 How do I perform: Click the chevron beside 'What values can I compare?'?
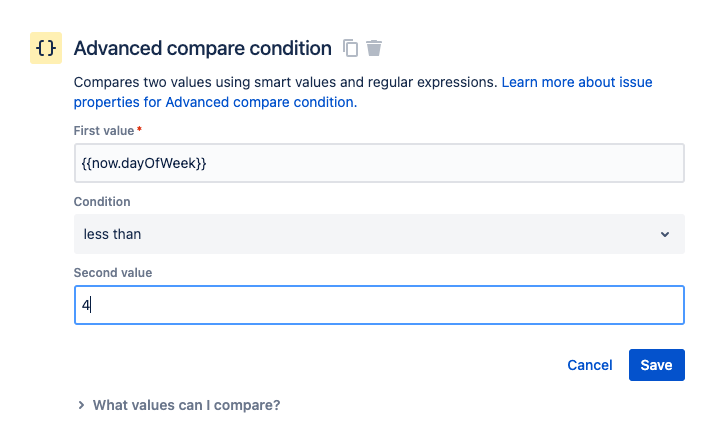(x=81, y=406)
